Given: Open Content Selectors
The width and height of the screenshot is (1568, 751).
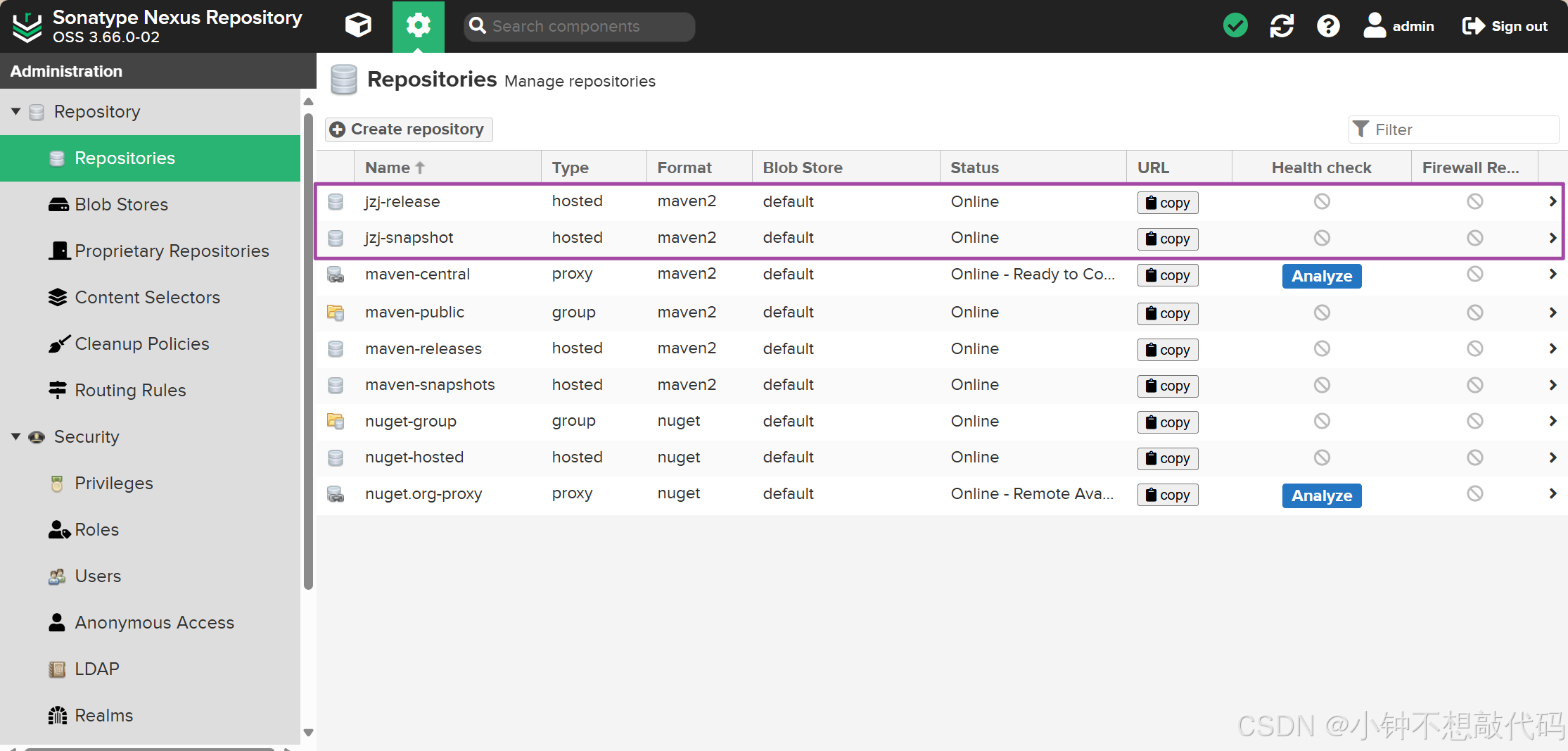Looking at the screenshot, I should pyautogui.click(x=151, y=298).
